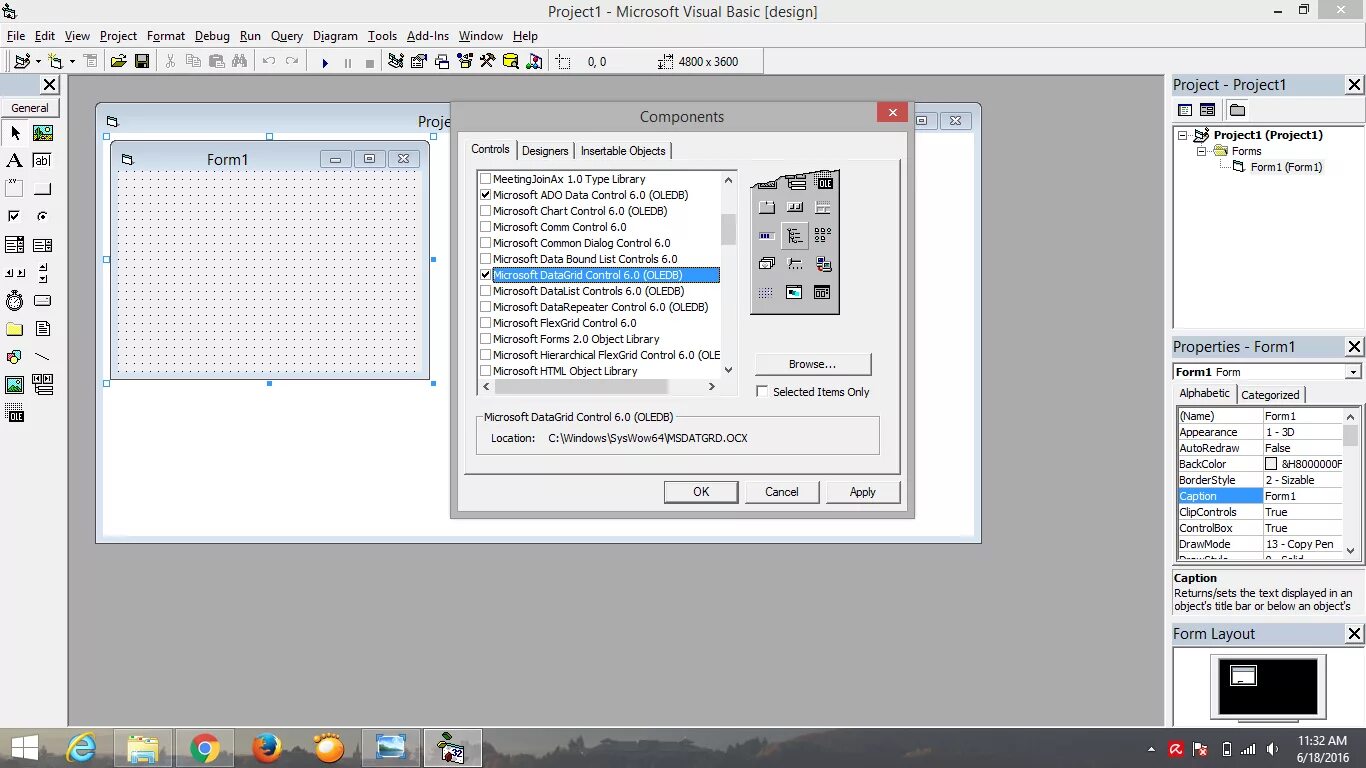Select the OptionButton tool in the toolbox
Screen dimensions: 1366x768
(43, 217)
